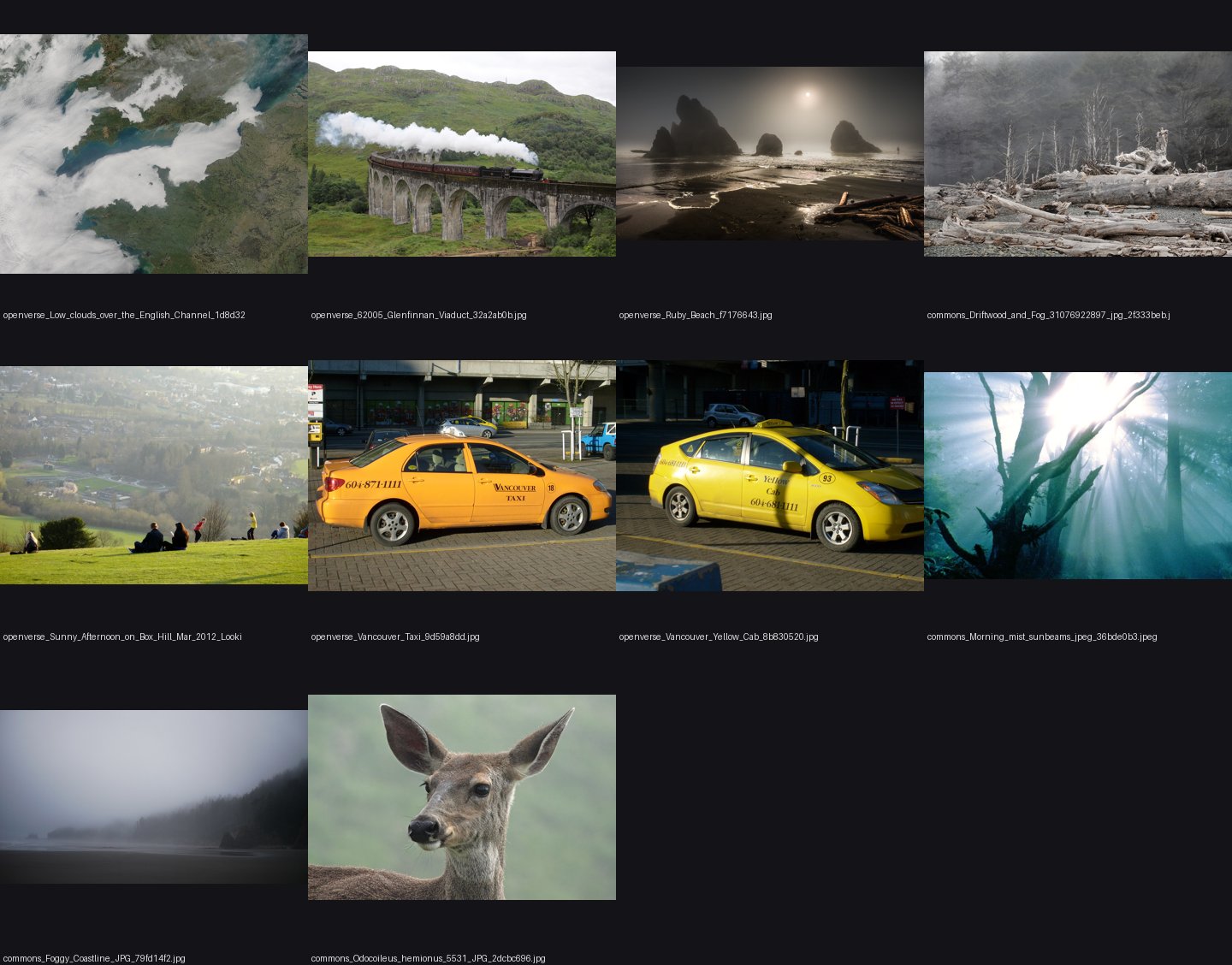Open the Box Hill sunny afternoon photo

(154, 476)
